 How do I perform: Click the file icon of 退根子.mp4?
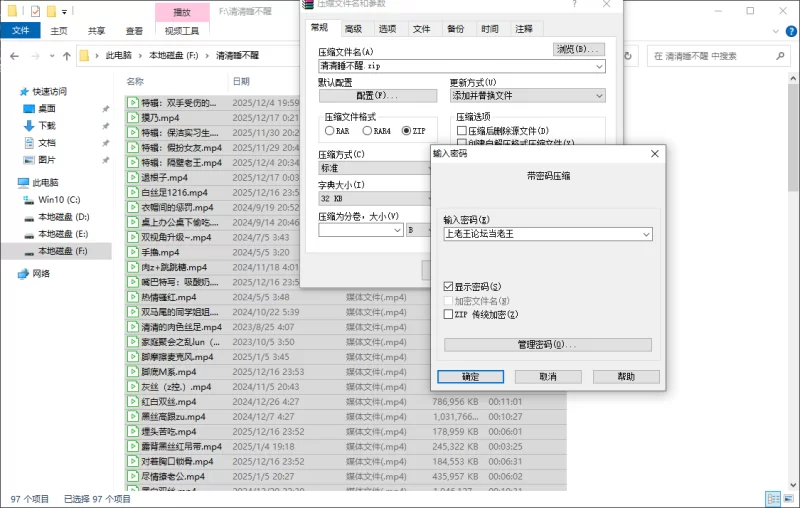coord(133,177)
